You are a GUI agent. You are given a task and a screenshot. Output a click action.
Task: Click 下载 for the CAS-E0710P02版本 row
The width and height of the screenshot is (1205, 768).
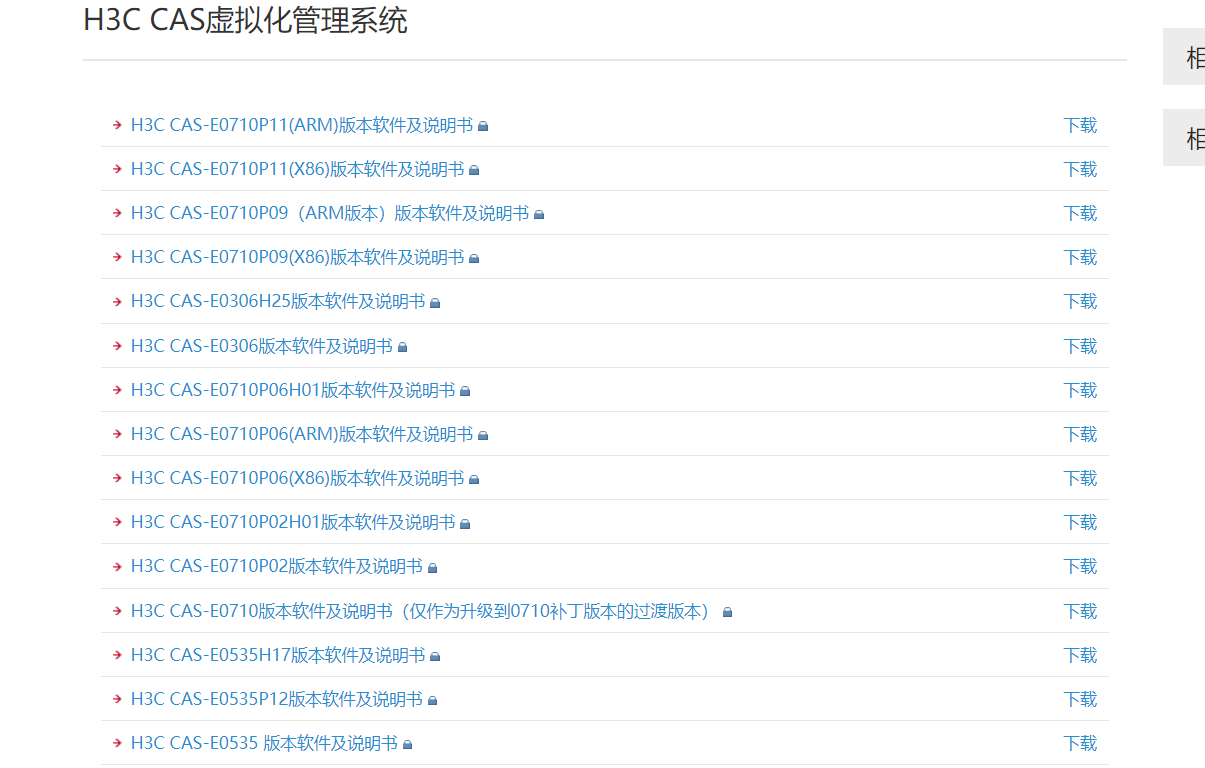coord(1080,566)
